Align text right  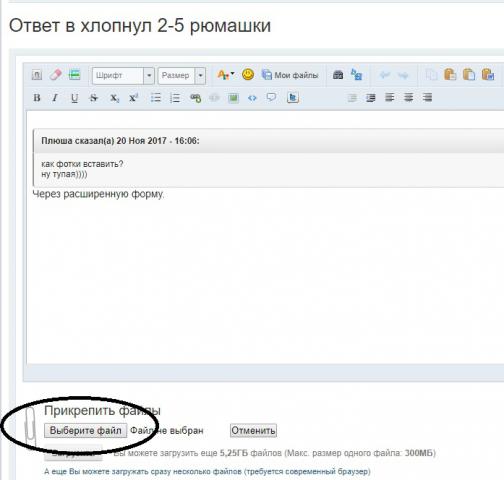tap(427, 97)
